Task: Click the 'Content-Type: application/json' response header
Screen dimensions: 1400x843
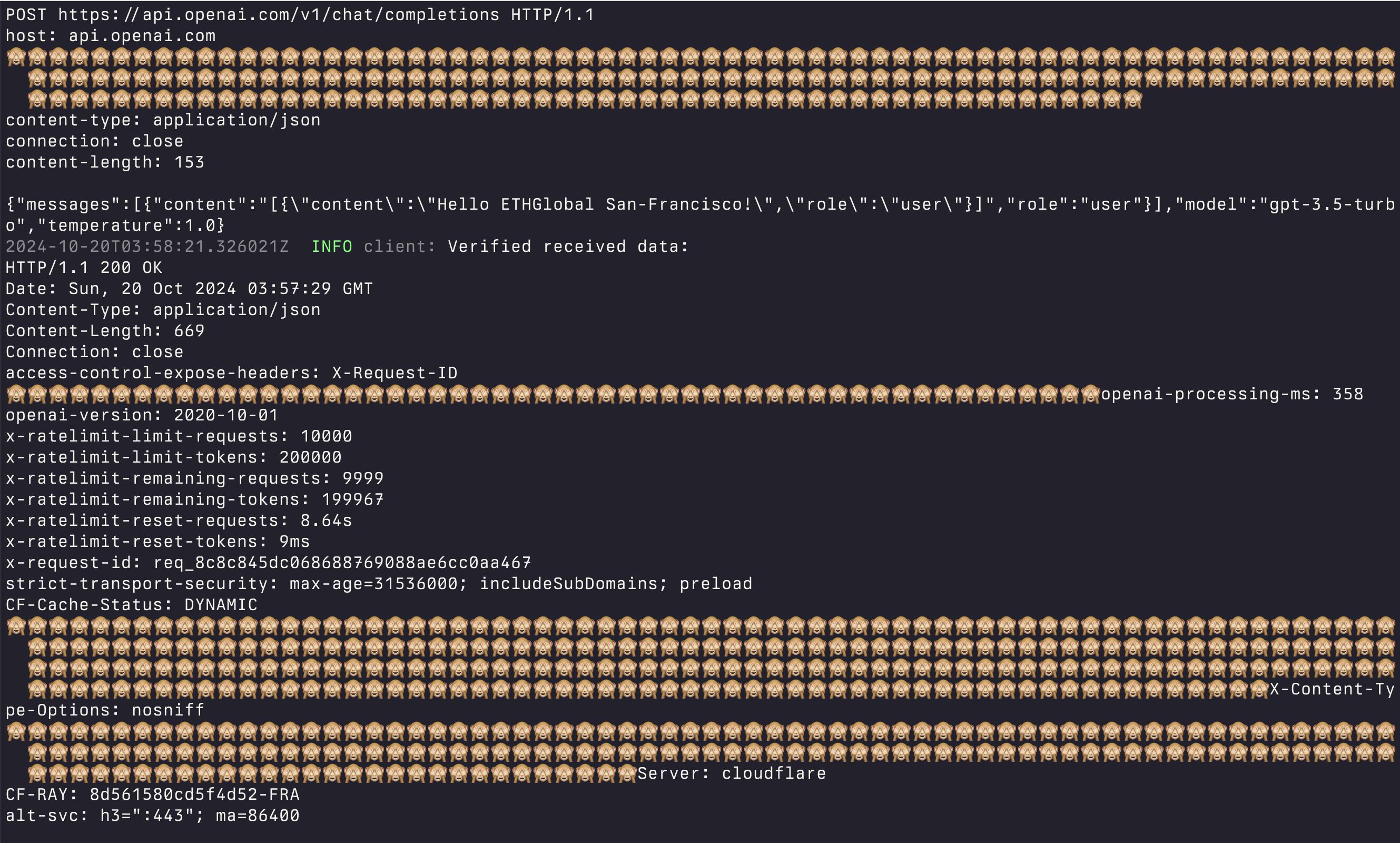Action: tap(163, 309)
